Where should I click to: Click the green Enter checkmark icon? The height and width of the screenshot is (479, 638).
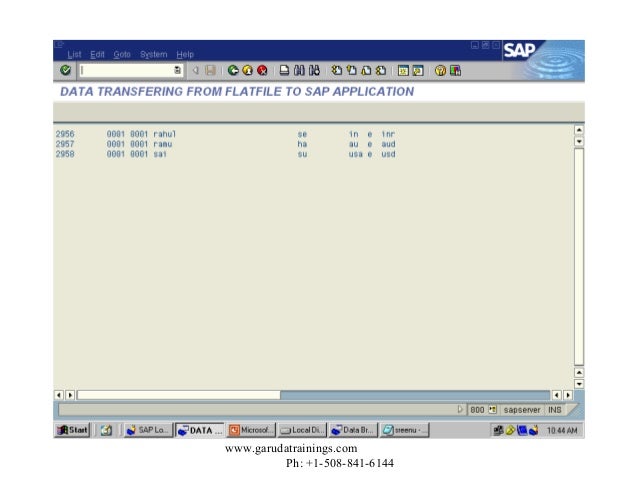[65, 70]
